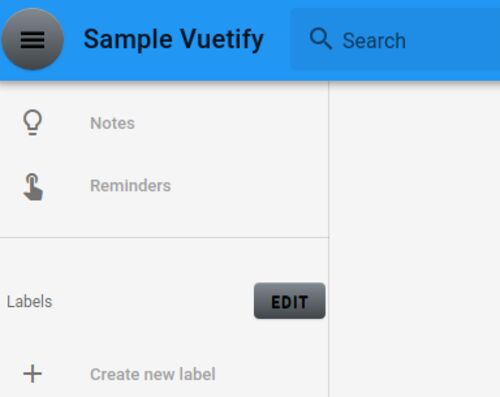500x397 pixels.
Task: Click blue toolbar gap between title and search
Action: point(278,40)
